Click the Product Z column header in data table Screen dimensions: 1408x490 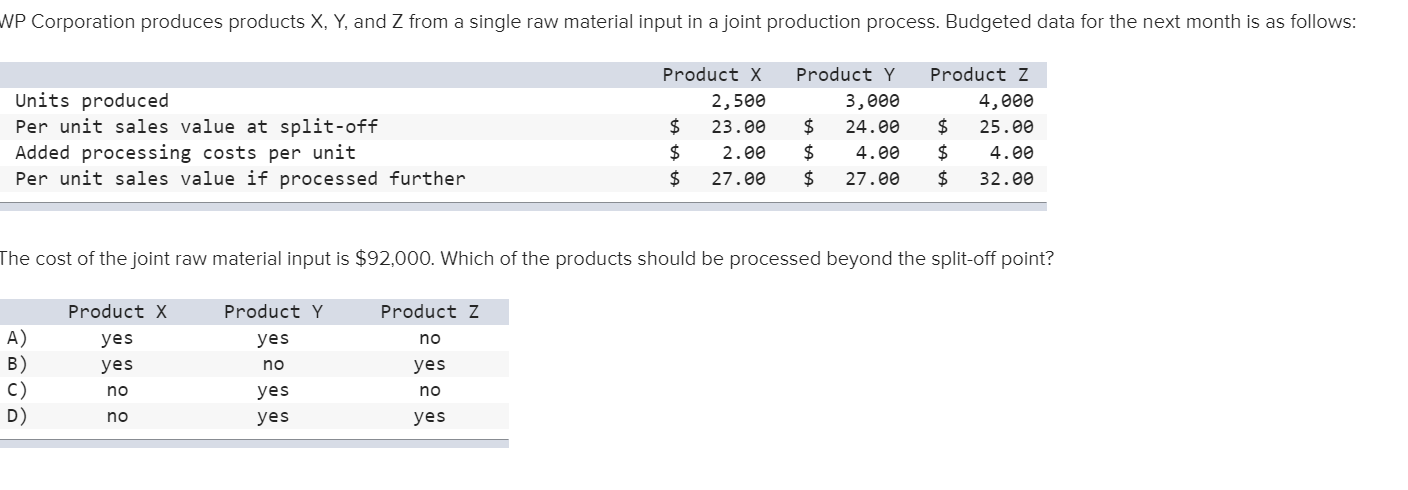(x=979, y=75)
